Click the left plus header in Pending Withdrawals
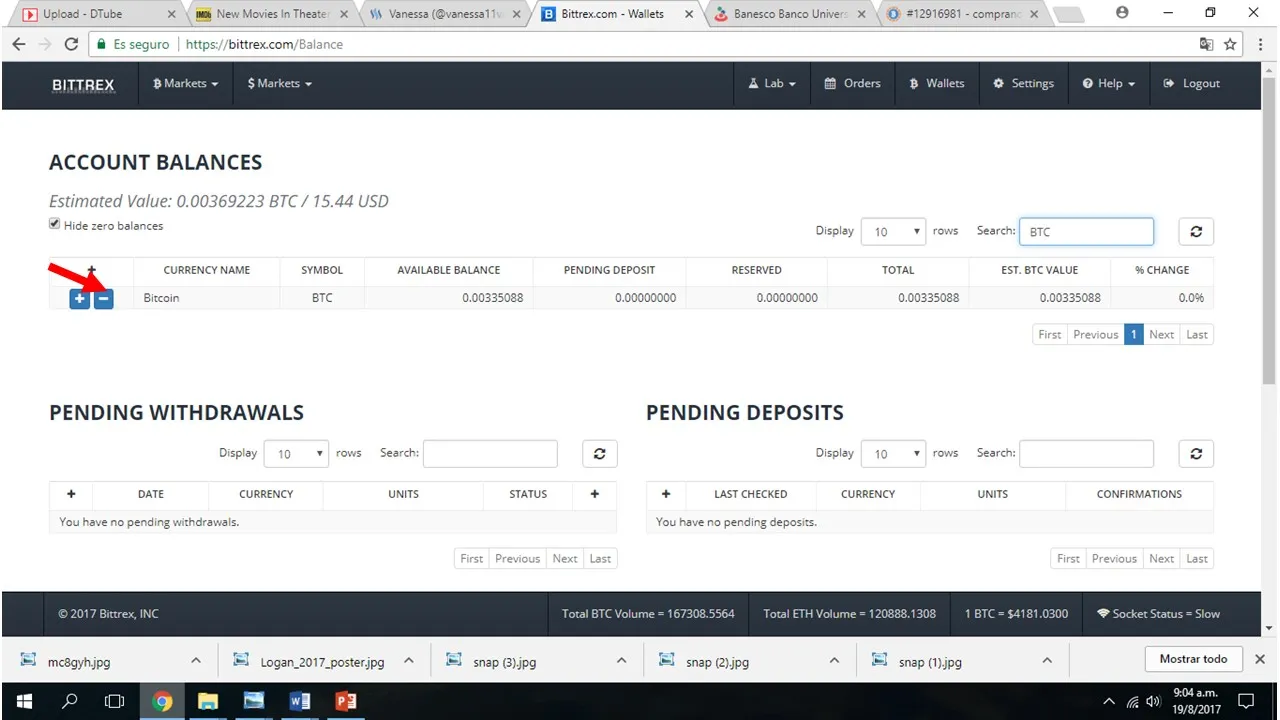This screenshot has height=720, width=1280. point(71,494)
